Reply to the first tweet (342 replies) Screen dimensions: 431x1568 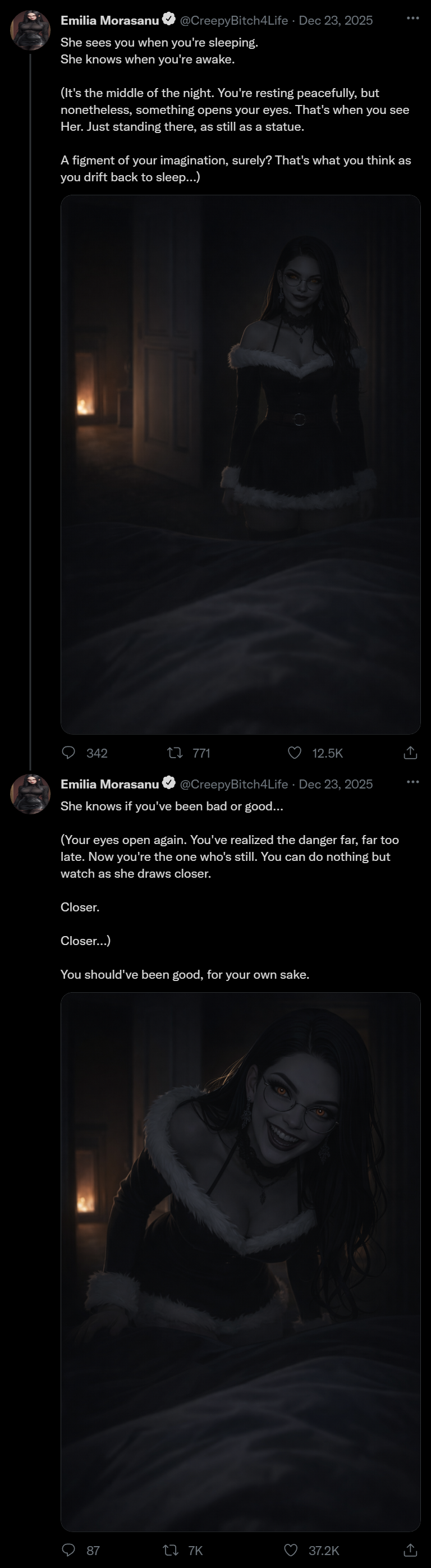click(x=70, y=753)
